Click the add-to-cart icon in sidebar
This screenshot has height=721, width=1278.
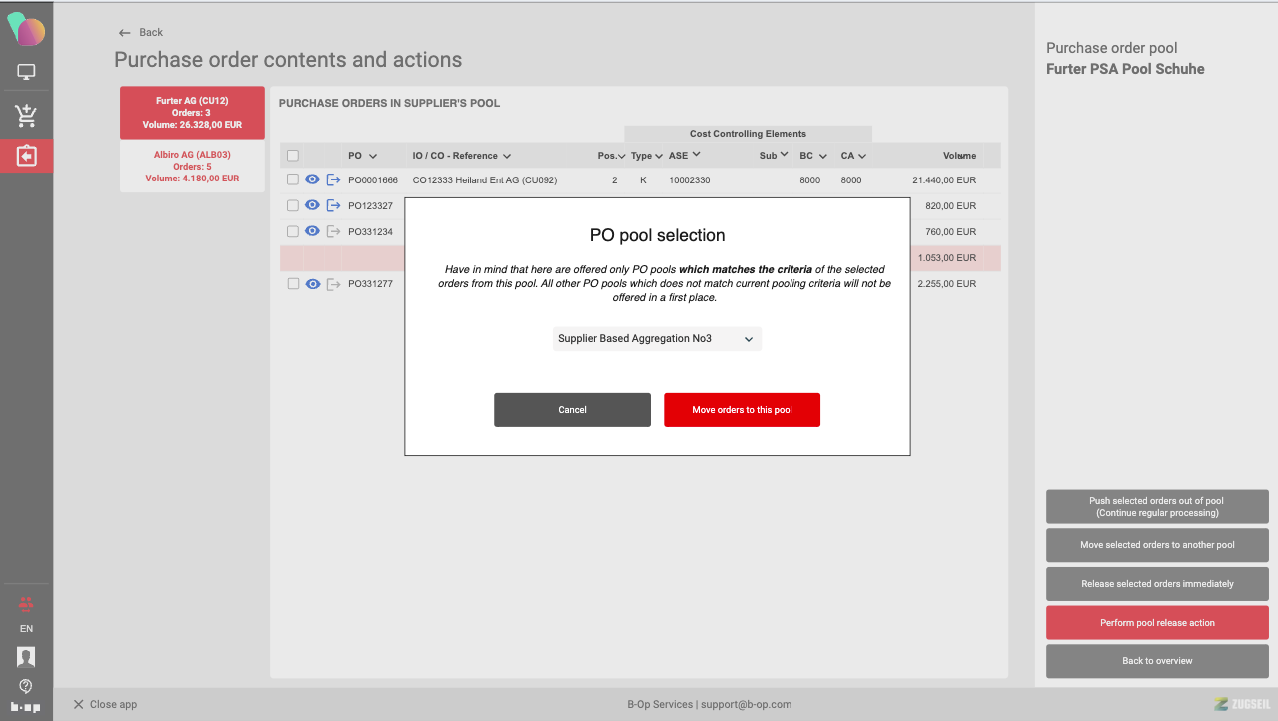point(26,116)
